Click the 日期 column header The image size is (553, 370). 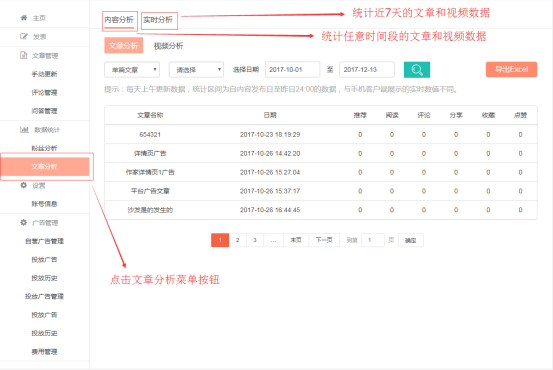[x=270, y=115]
